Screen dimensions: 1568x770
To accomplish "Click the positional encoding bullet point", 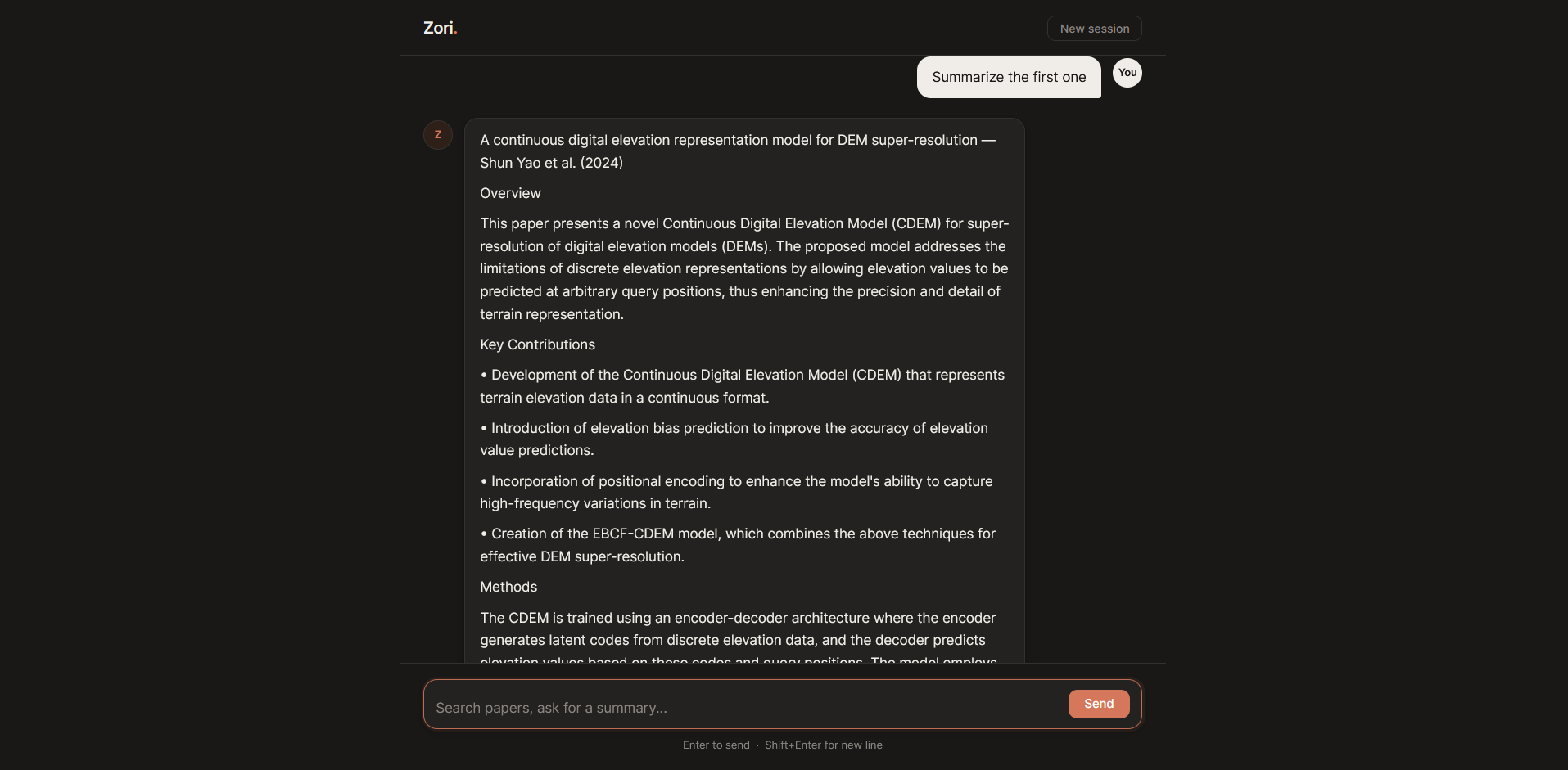I will coord(735,492).
